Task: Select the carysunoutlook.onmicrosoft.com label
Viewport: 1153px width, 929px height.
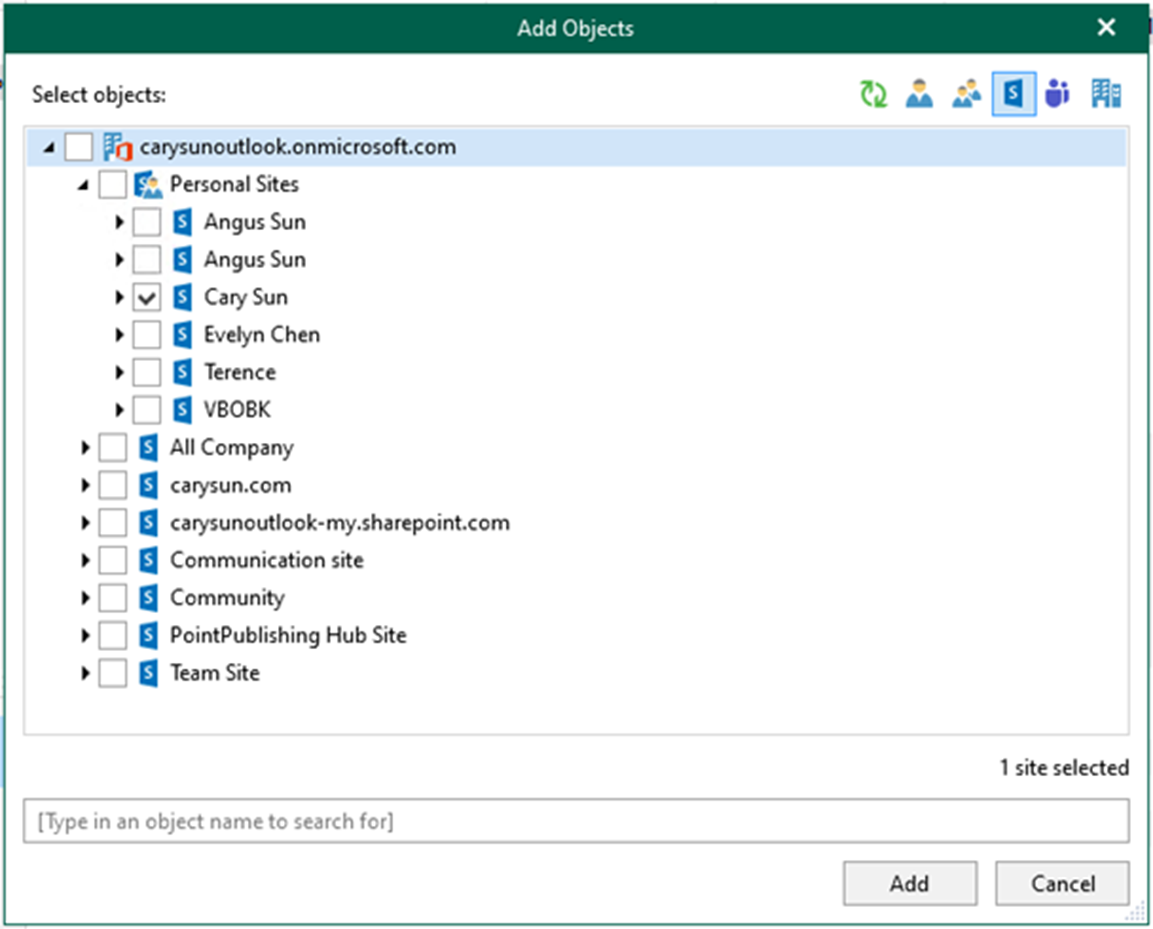Action: pyautogui.click(x=298, y=147)
